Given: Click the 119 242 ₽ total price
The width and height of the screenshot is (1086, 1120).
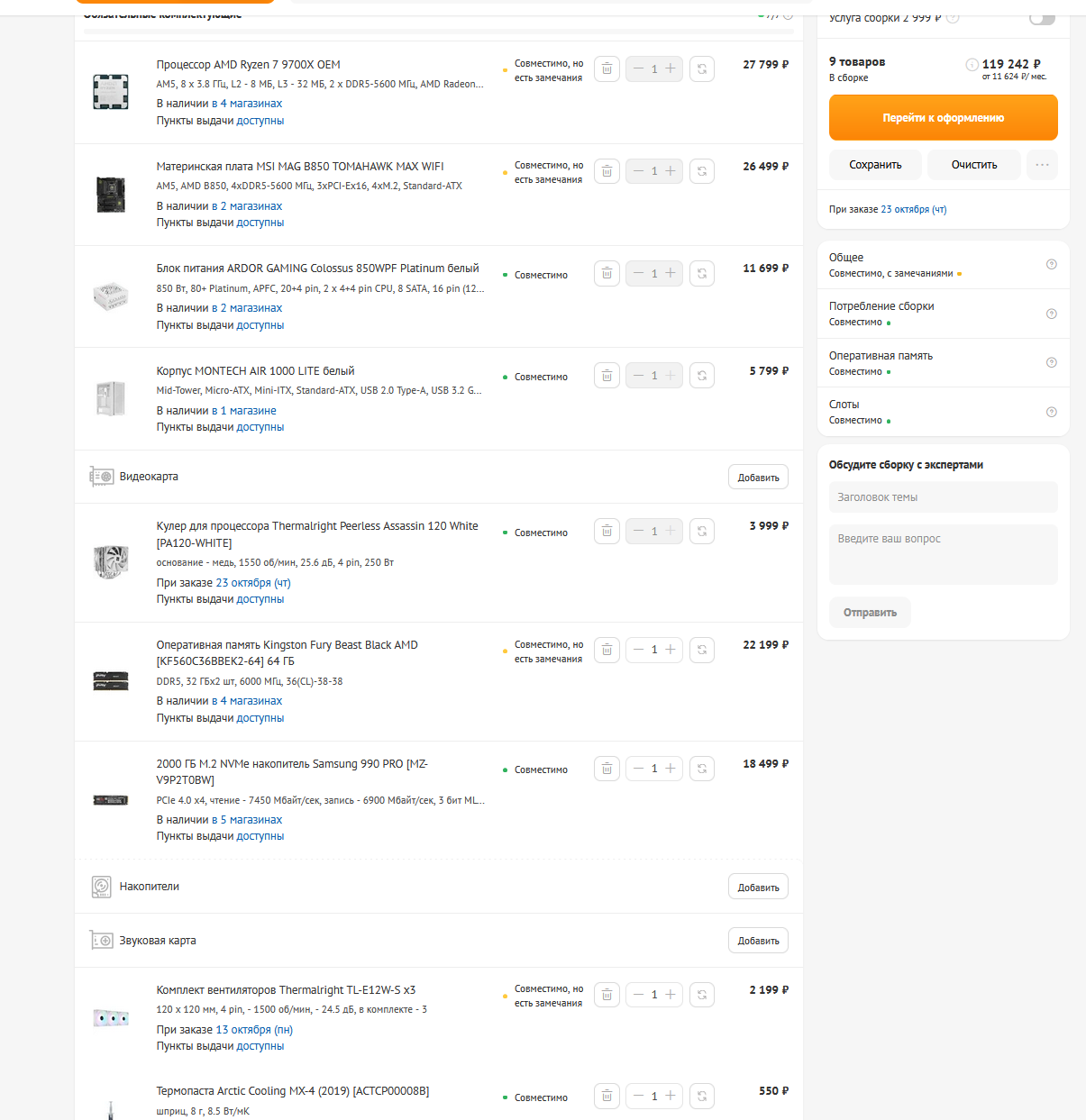Looking at the screenshot, I should click(x=1011, y=64).
